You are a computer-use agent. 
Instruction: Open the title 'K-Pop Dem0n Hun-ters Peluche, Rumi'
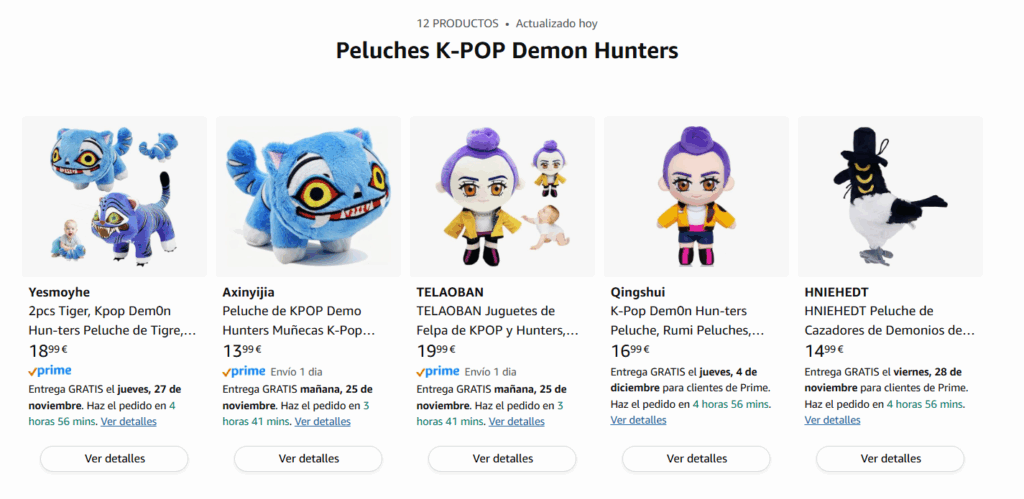pos(687,321)
